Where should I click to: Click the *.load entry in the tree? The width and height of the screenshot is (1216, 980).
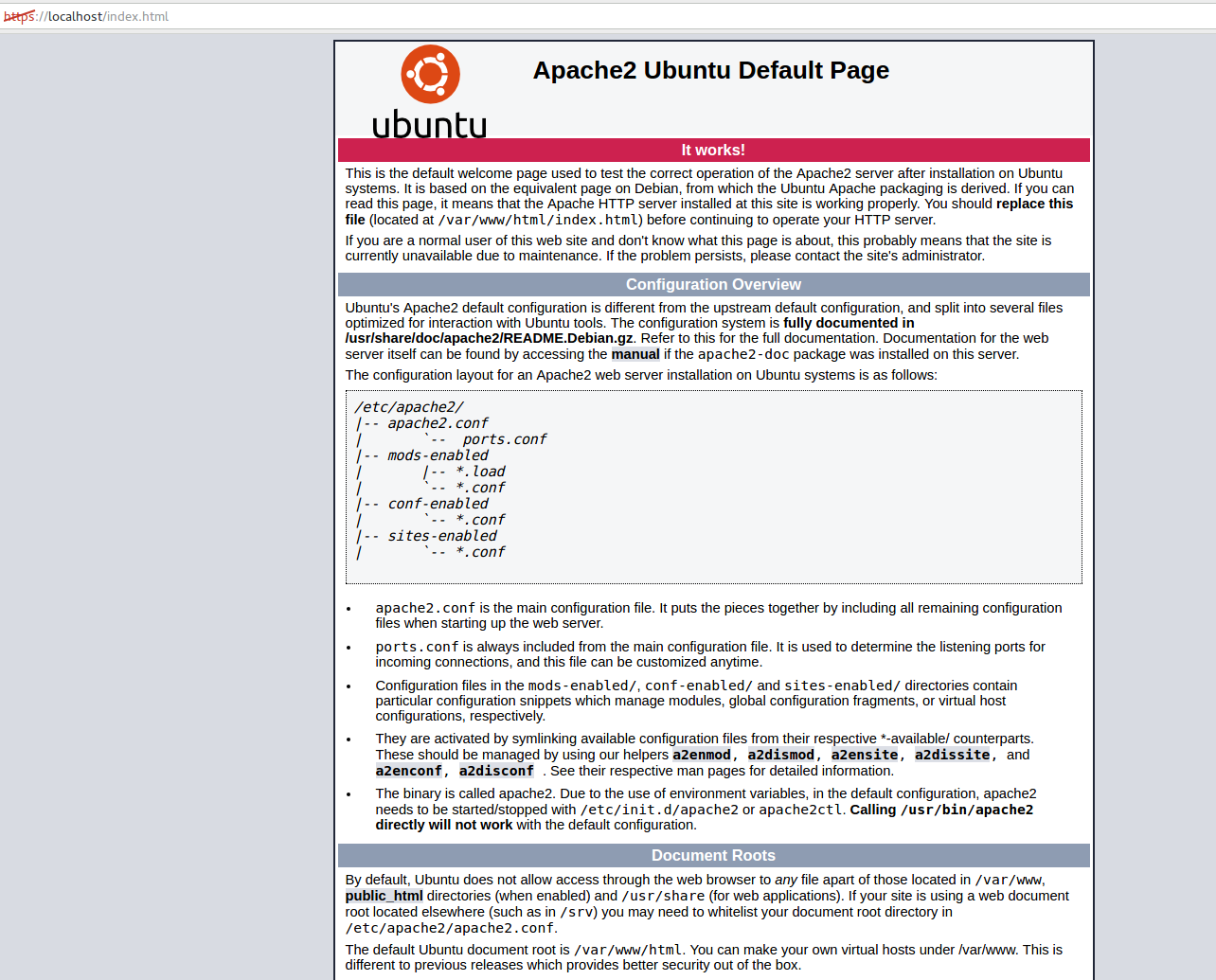tap(480, 472)
